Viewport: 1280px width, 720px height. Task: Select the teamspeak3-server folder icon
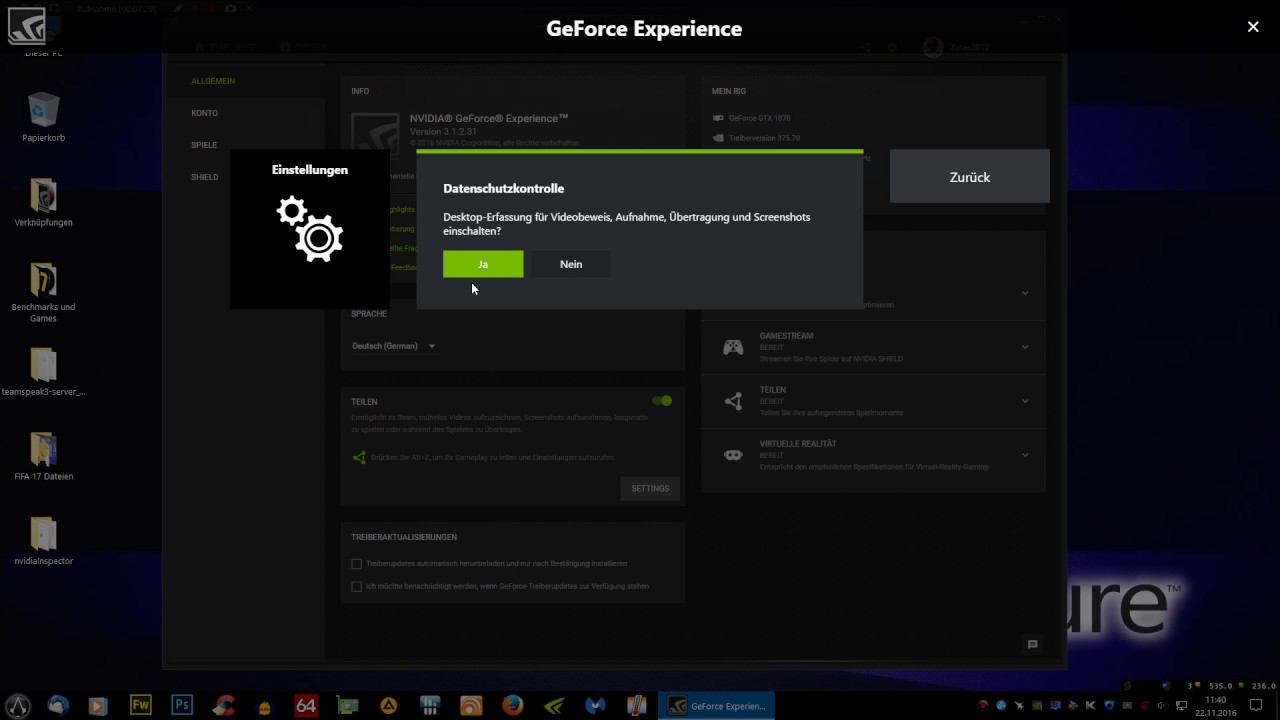pyautogui.click(x=43, y=372)
